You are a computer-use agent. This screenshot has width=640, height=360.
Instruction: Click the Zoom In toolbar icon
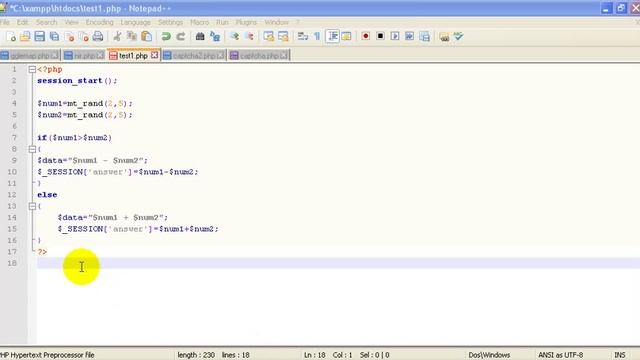pos(234,37)
